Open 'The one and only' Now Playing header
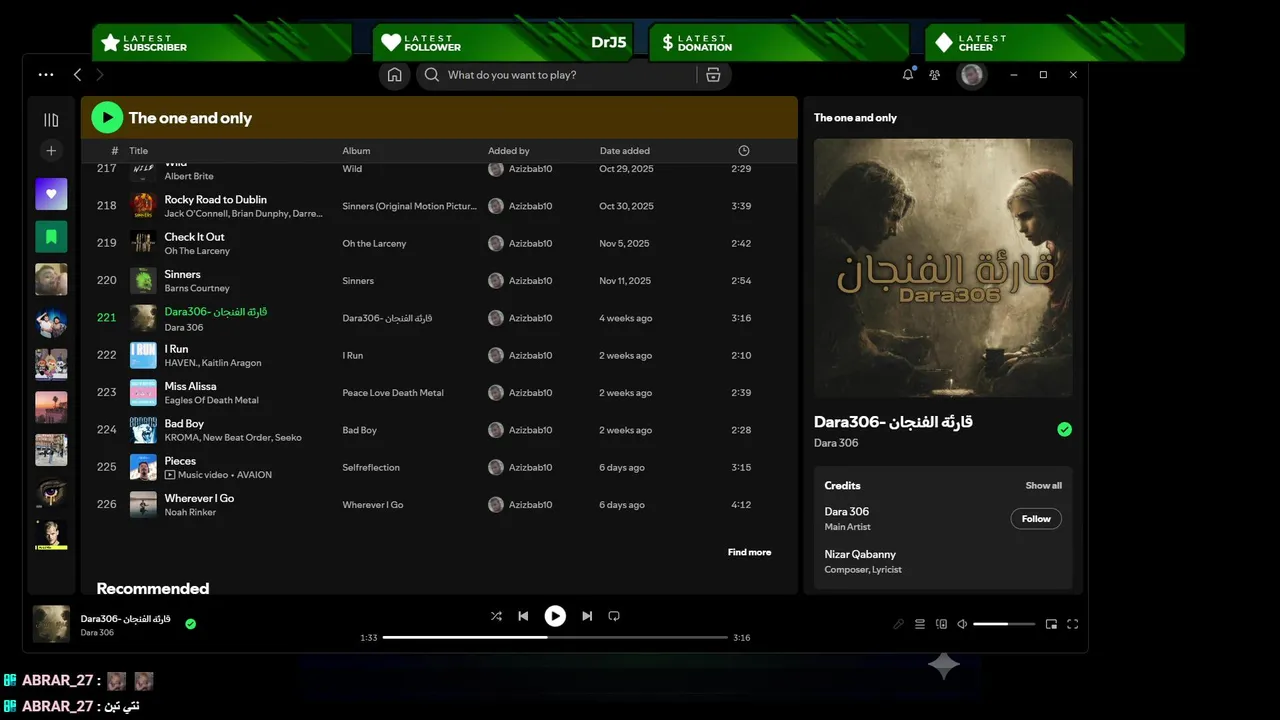Viewport: 1280px width, 720px height. (x=855, y=118)
